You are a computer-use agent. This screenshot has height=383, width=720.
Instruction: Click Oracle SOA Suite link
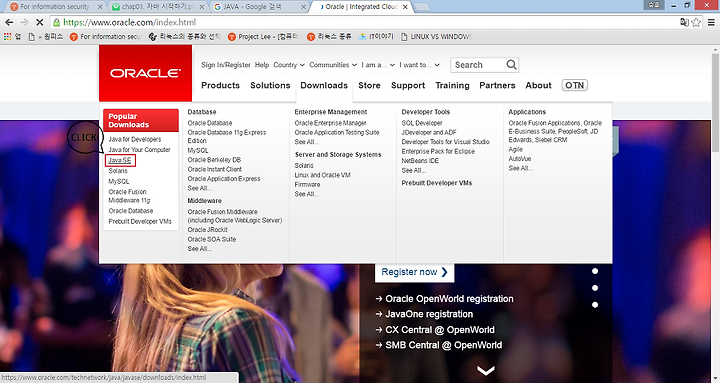pos(212,239)
